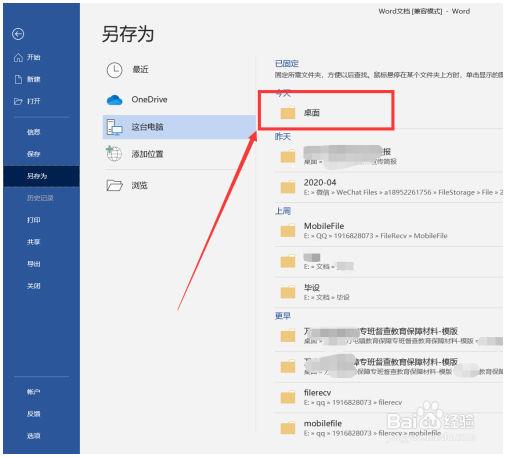Open the 打印 page
The height and width of the screenshot is (457, 506).
click(33, 220)
